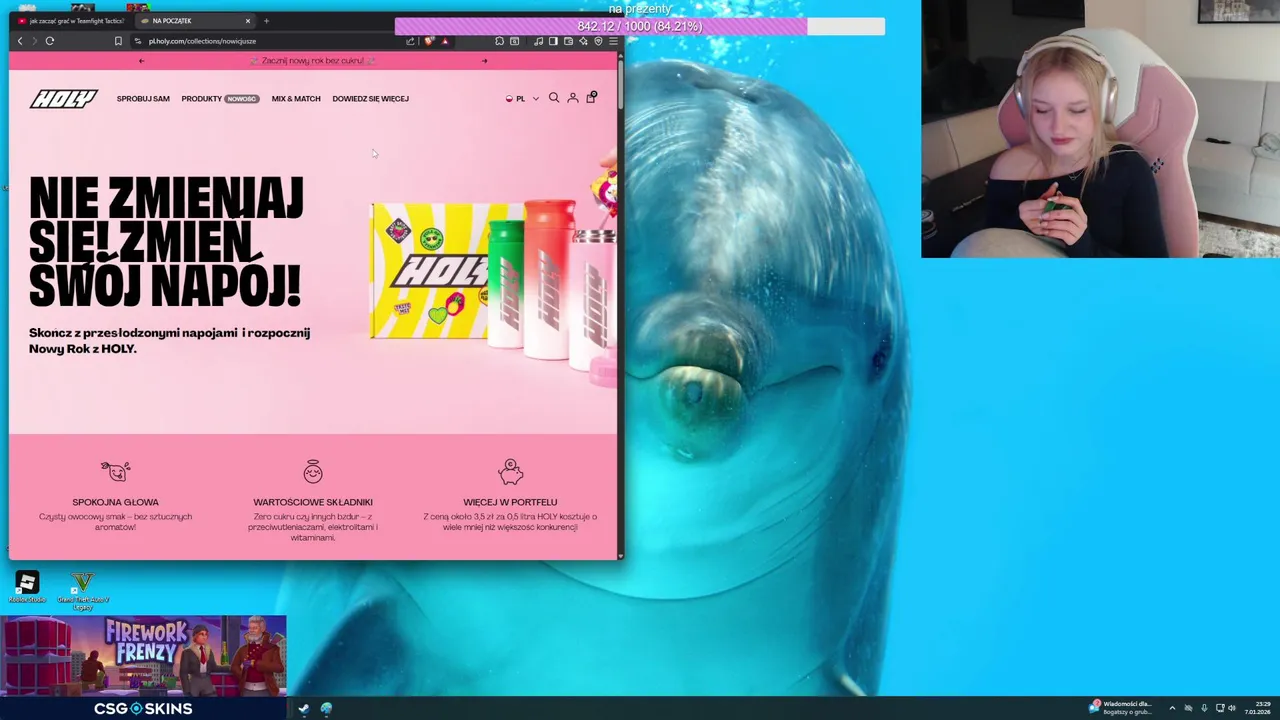This screenshot has width=1280, height=720.
Task: Click the 'Zacznij nowy rok bez cukru!' banner
Action: pyautogui.click(x=312, y=61)
